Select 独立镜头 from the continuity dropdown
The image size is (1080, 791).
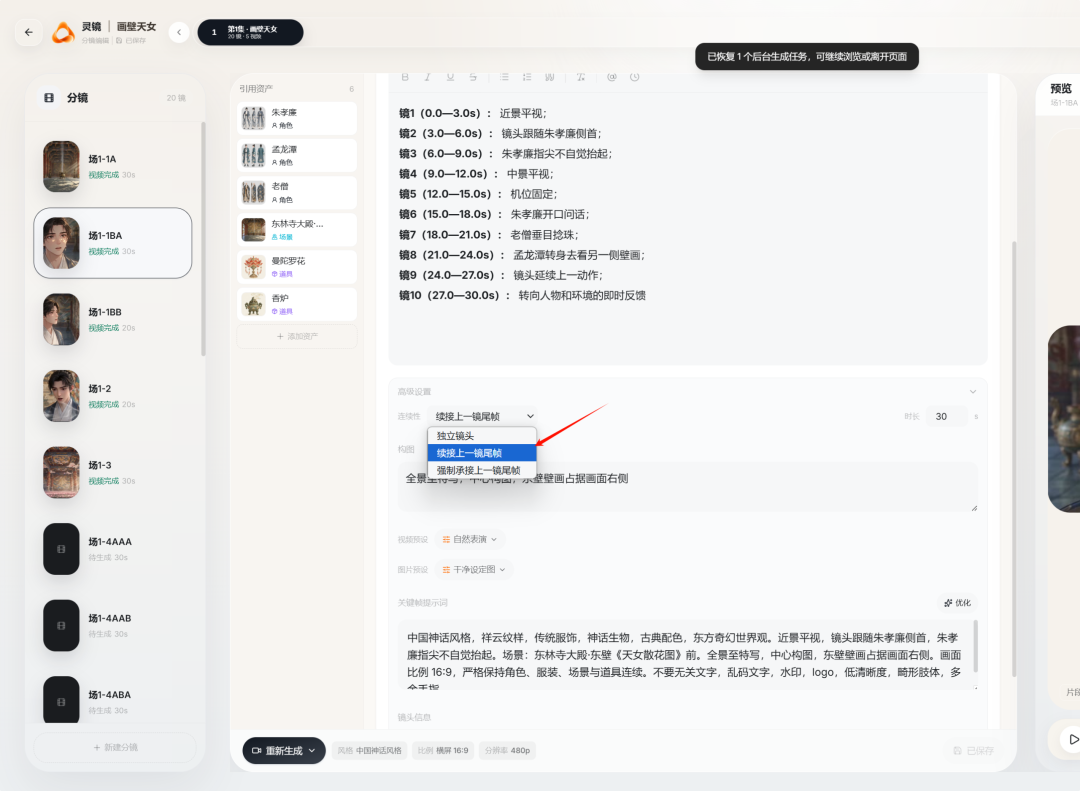481,435
